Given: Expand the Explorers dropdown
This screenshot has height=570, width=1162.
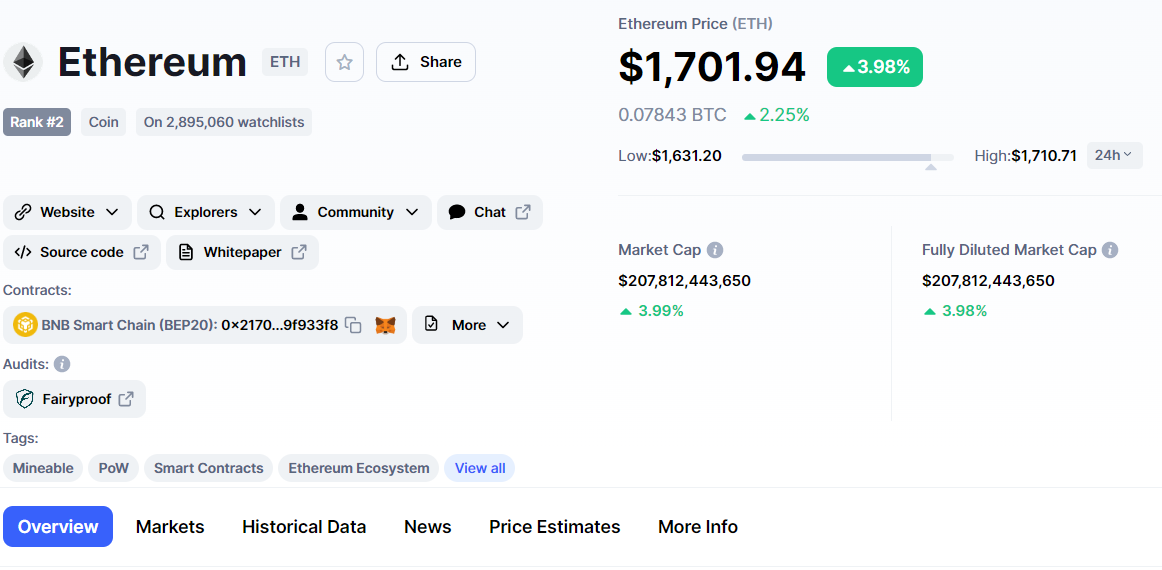Looking at the screenshot, I should (x=206, y=212).
